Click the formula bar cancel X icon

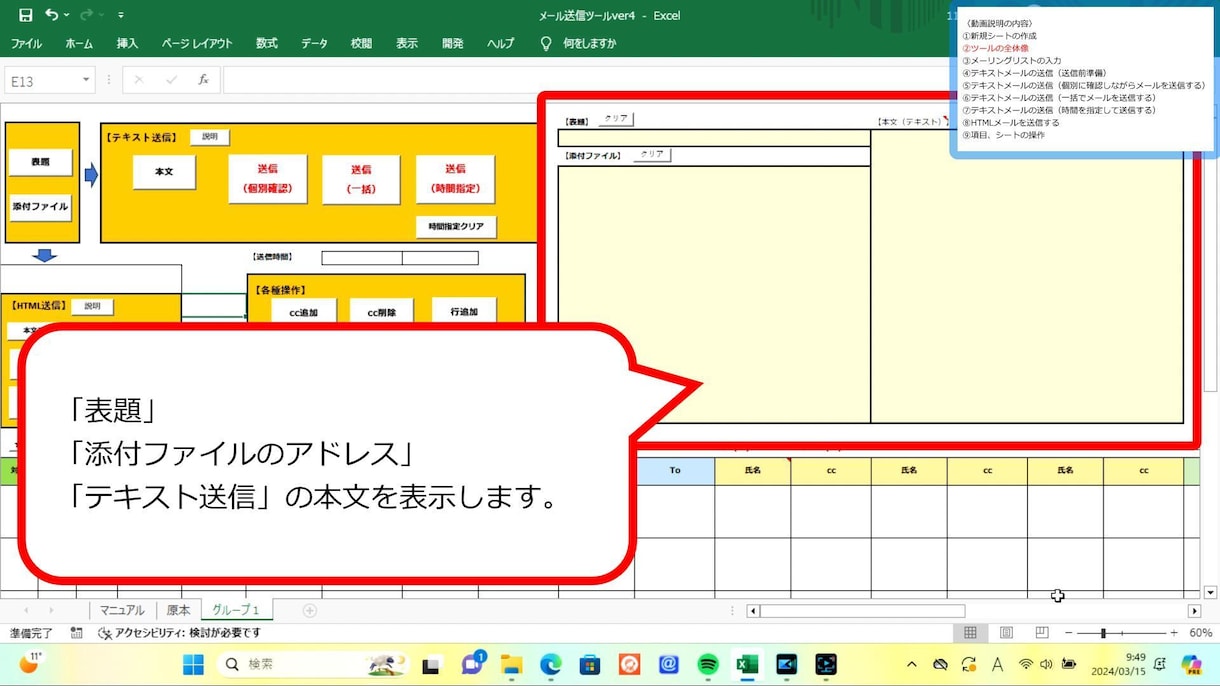[139, 80]
